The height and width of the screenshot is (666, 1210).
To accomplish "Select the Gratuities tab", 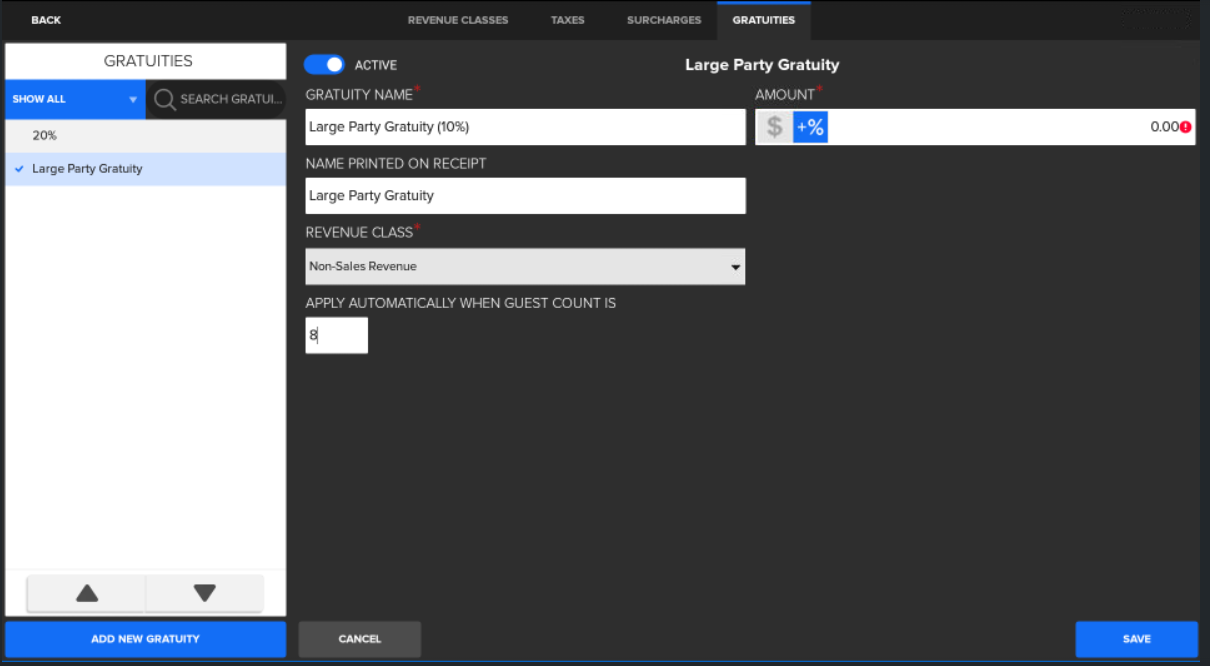I will [763, 20].
